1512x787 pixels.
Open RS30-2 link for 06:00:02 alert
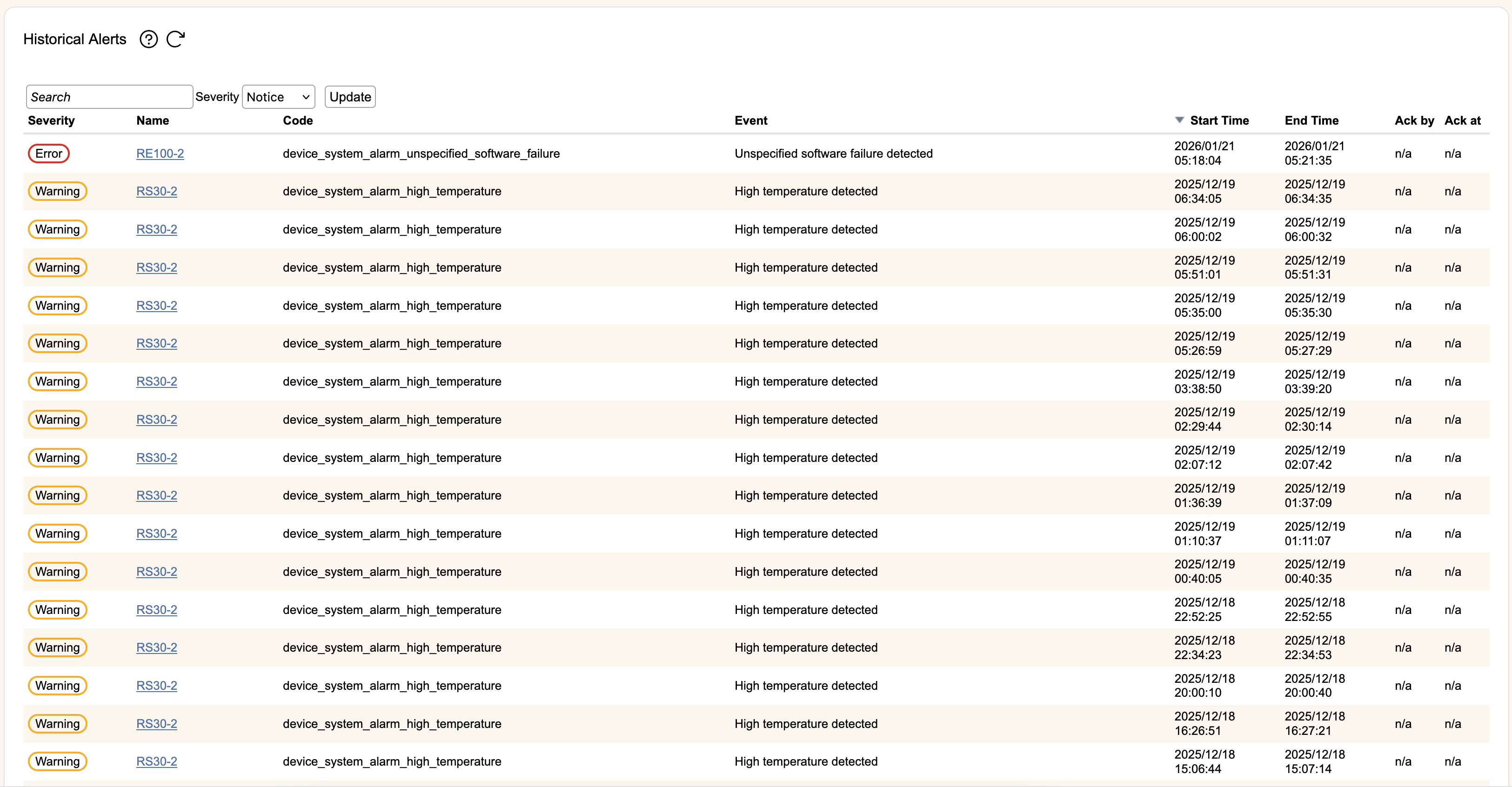point(157,229)
